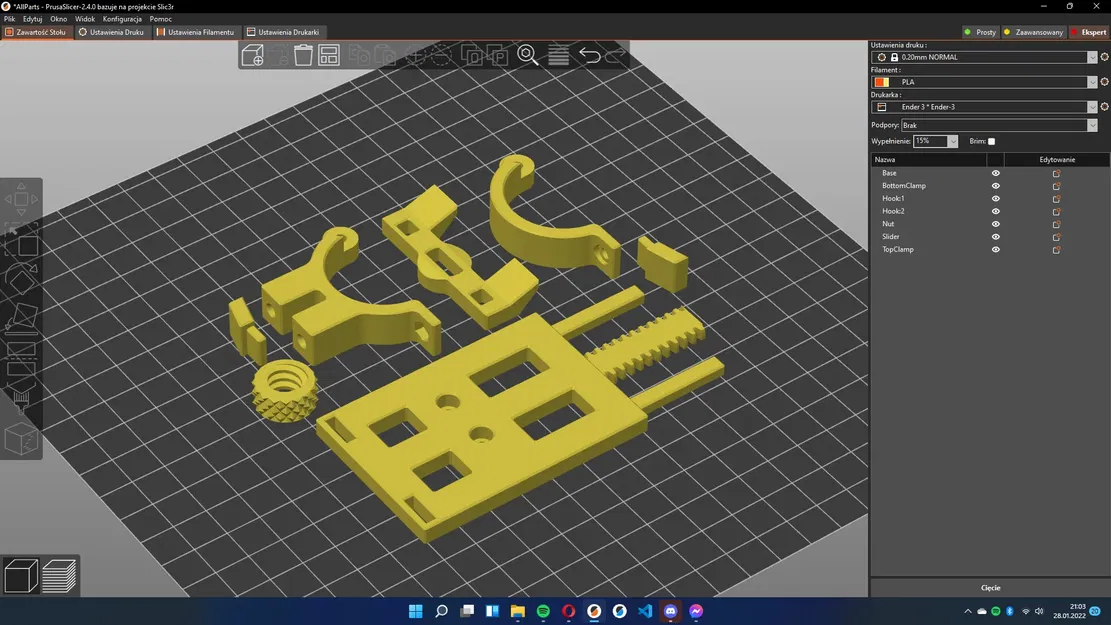Switch to Ustawienia Filamentu tab
The height and width of the screenshot is (625, 1111).
[x=195, y=32]
